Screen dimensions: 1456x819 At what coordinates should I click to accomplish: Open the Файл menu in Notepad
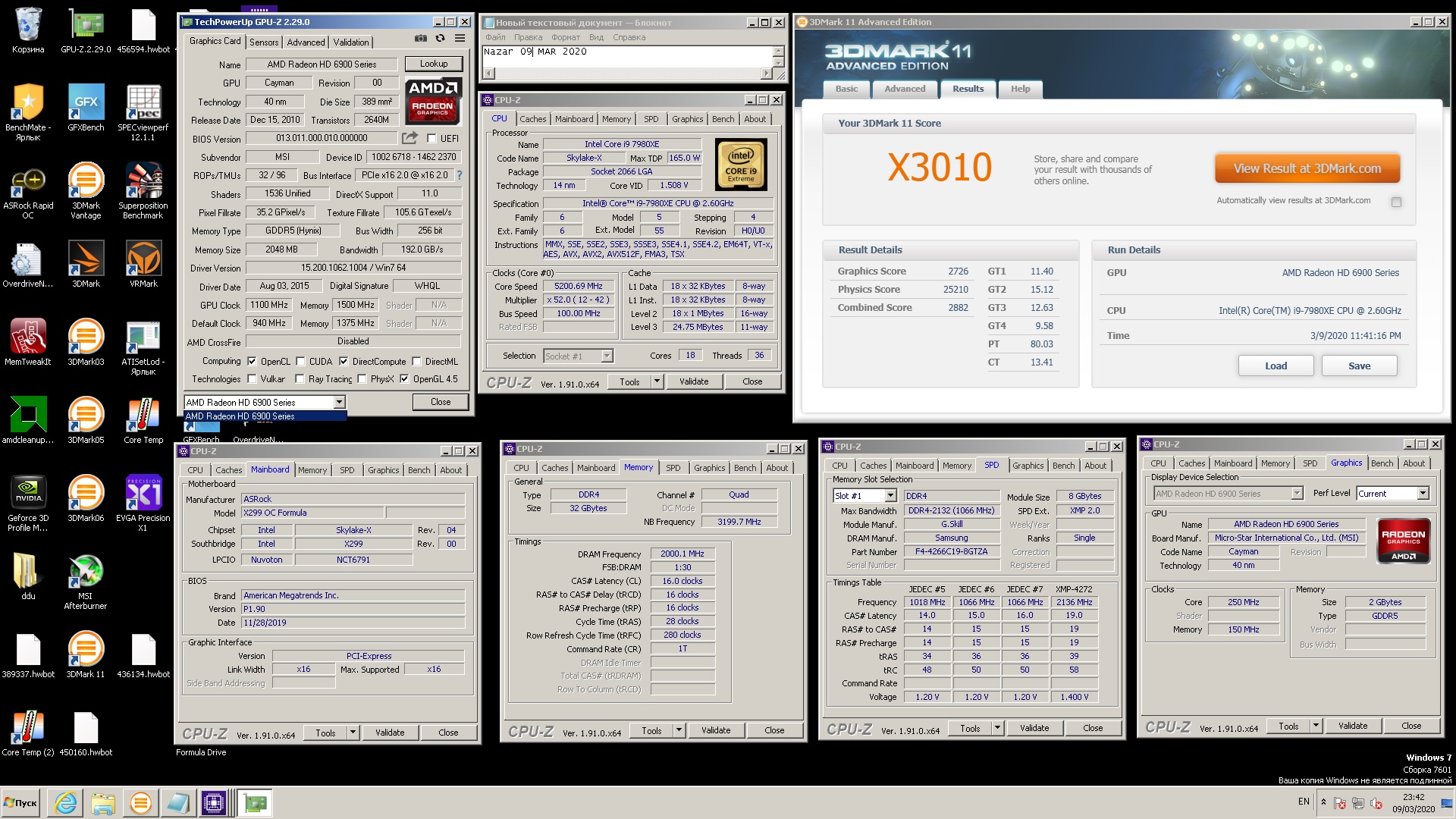click(x=495, y=37)
